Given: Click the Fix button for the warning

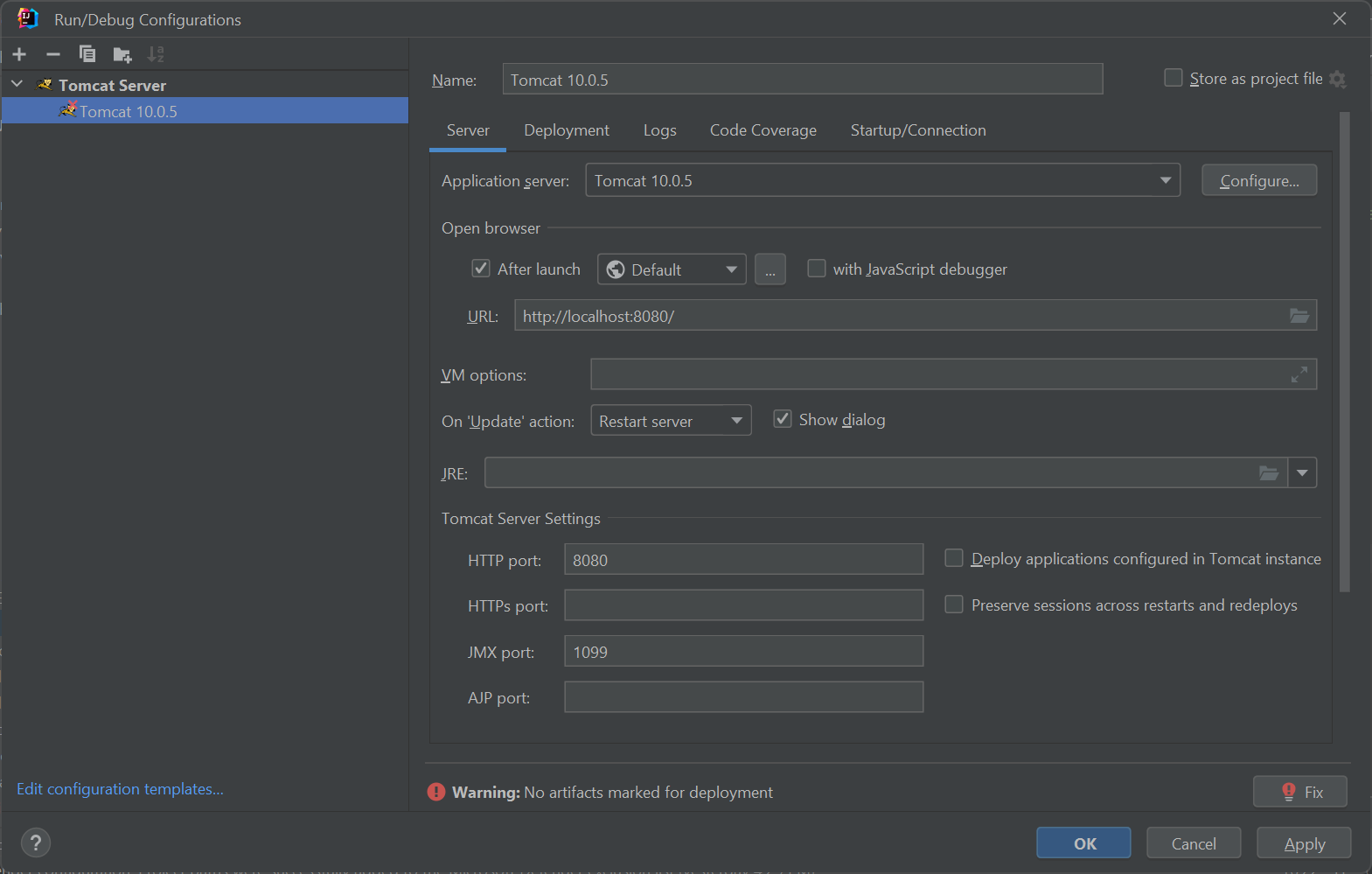Looking at the screenshot, I should coord(1300,792).
